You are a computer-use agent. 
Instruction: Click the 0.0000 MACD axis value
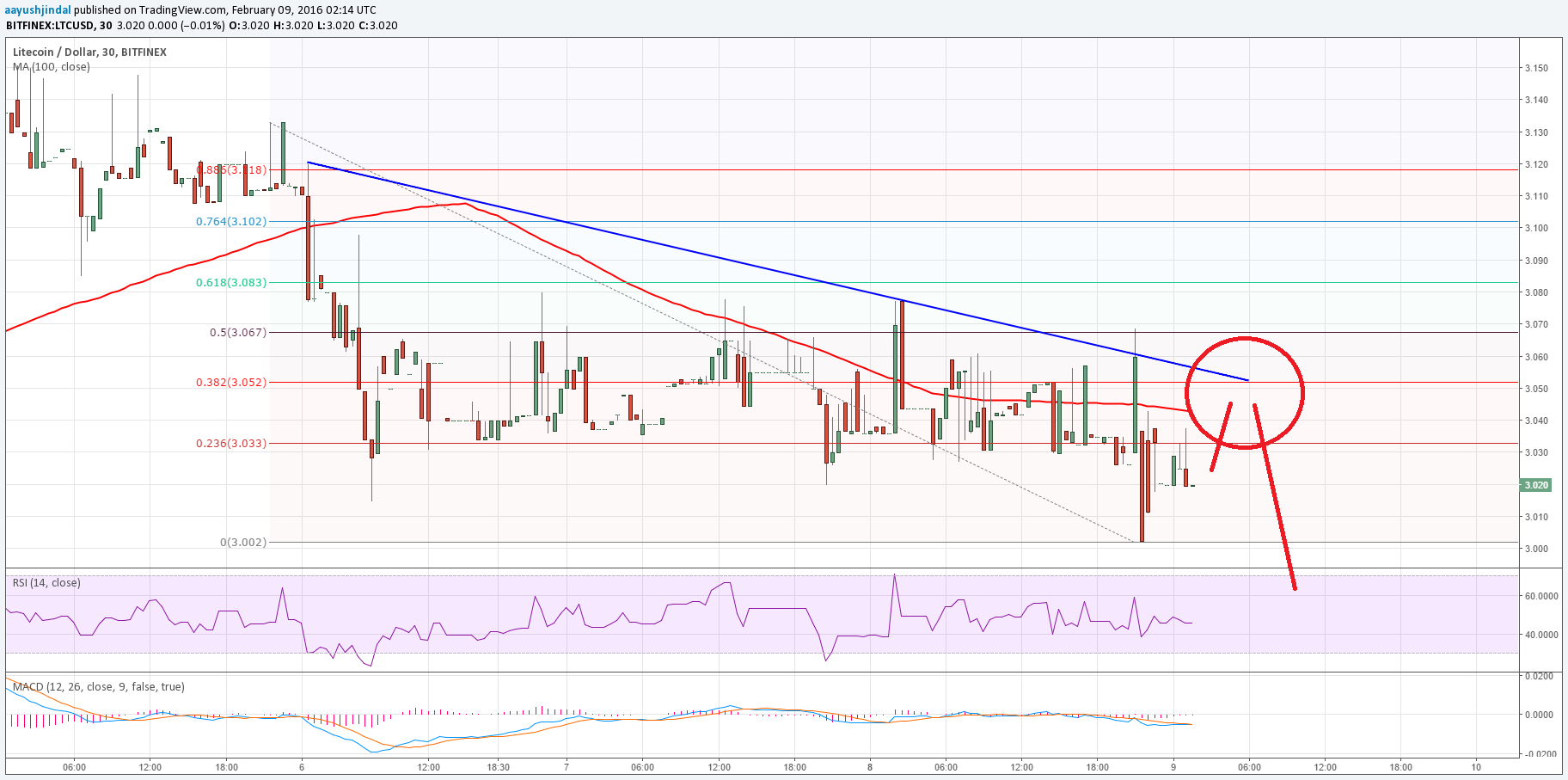1539,715
